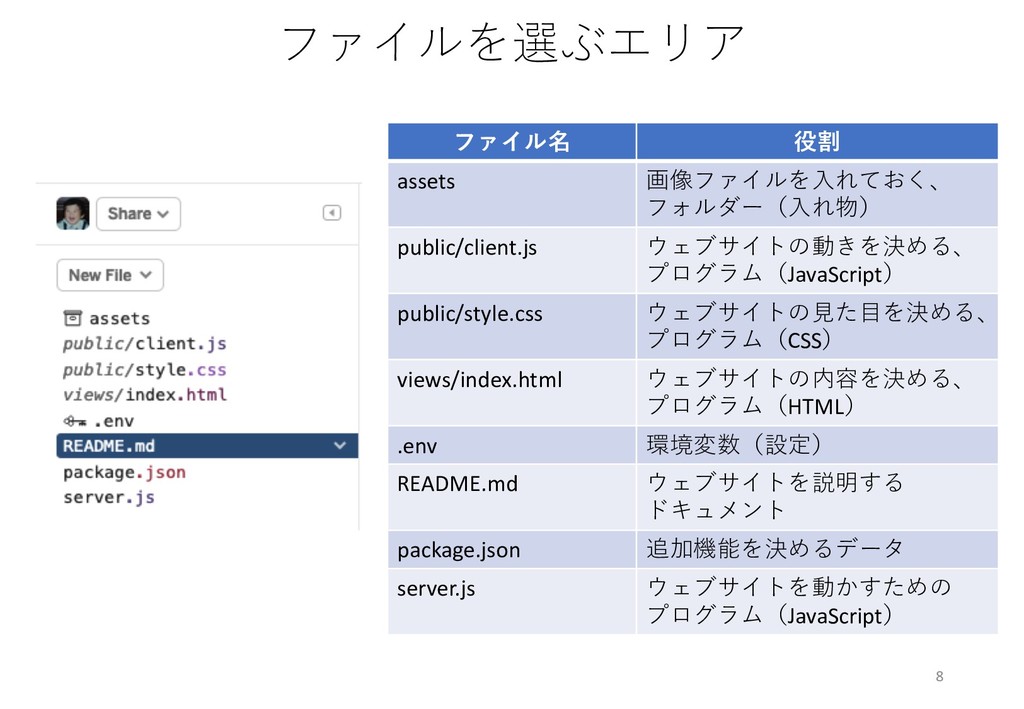1024x709 pixels.
Task: Click the ファイル名 table header
Action: [512, 142]
